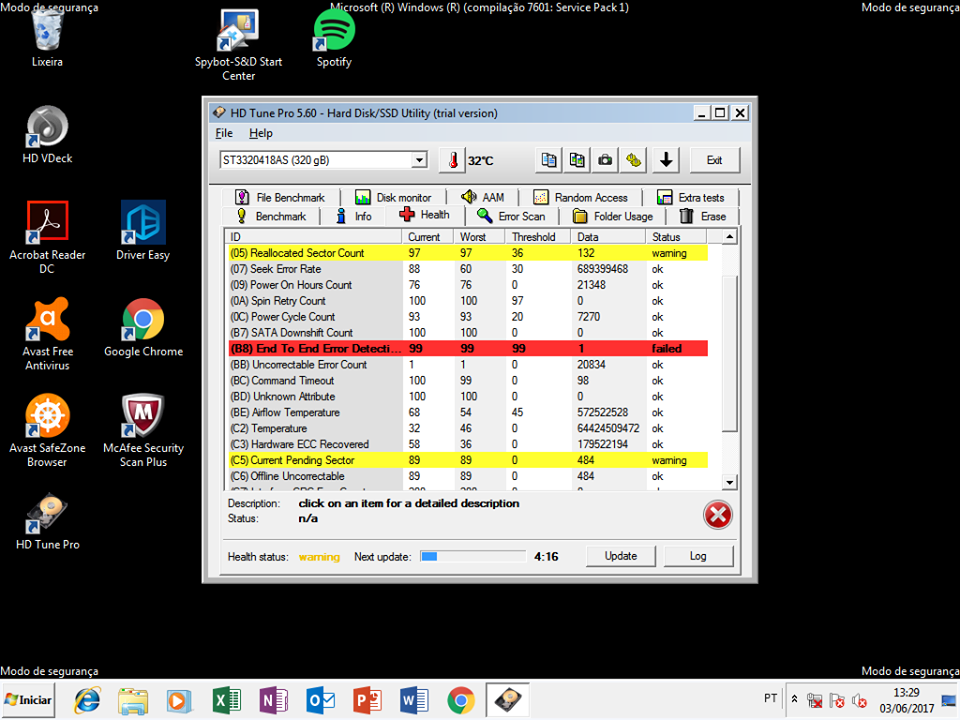Click the health list scrollbar down arrow

point(729,482)
